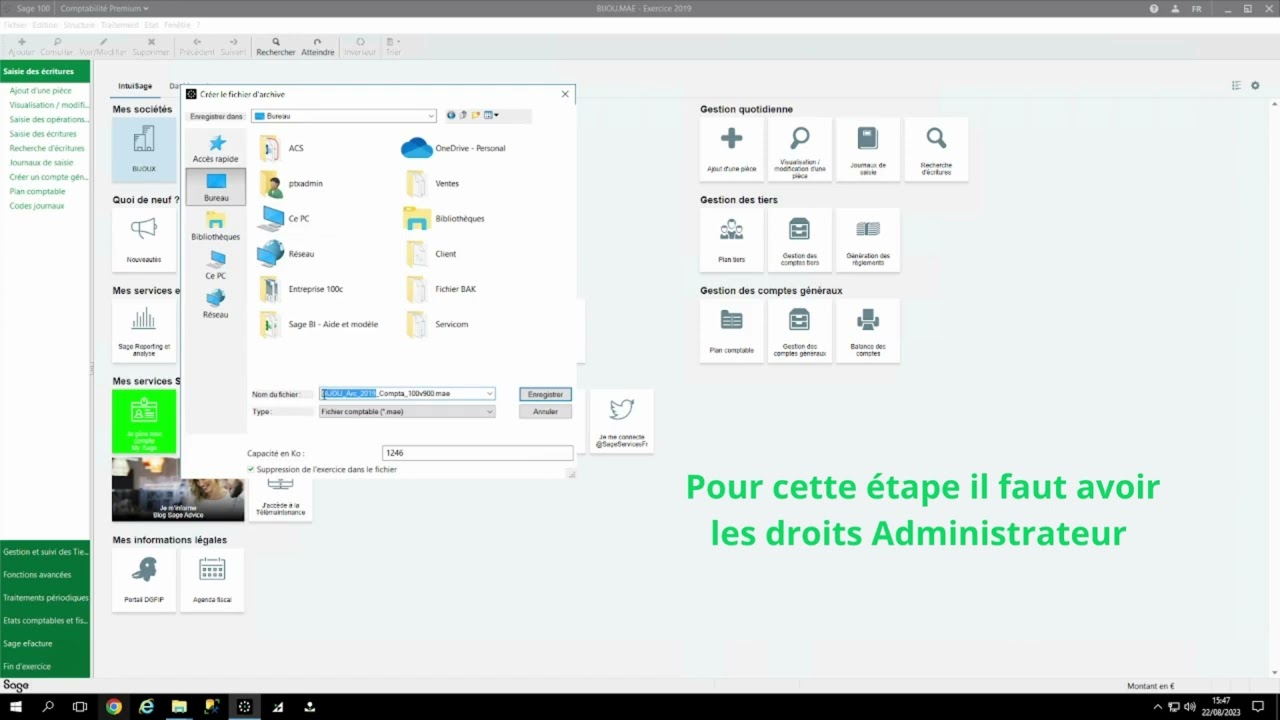The width and height of the screenshot is (1280, 720).
Task: Click the Annuler button
Action: pos(545,411)
